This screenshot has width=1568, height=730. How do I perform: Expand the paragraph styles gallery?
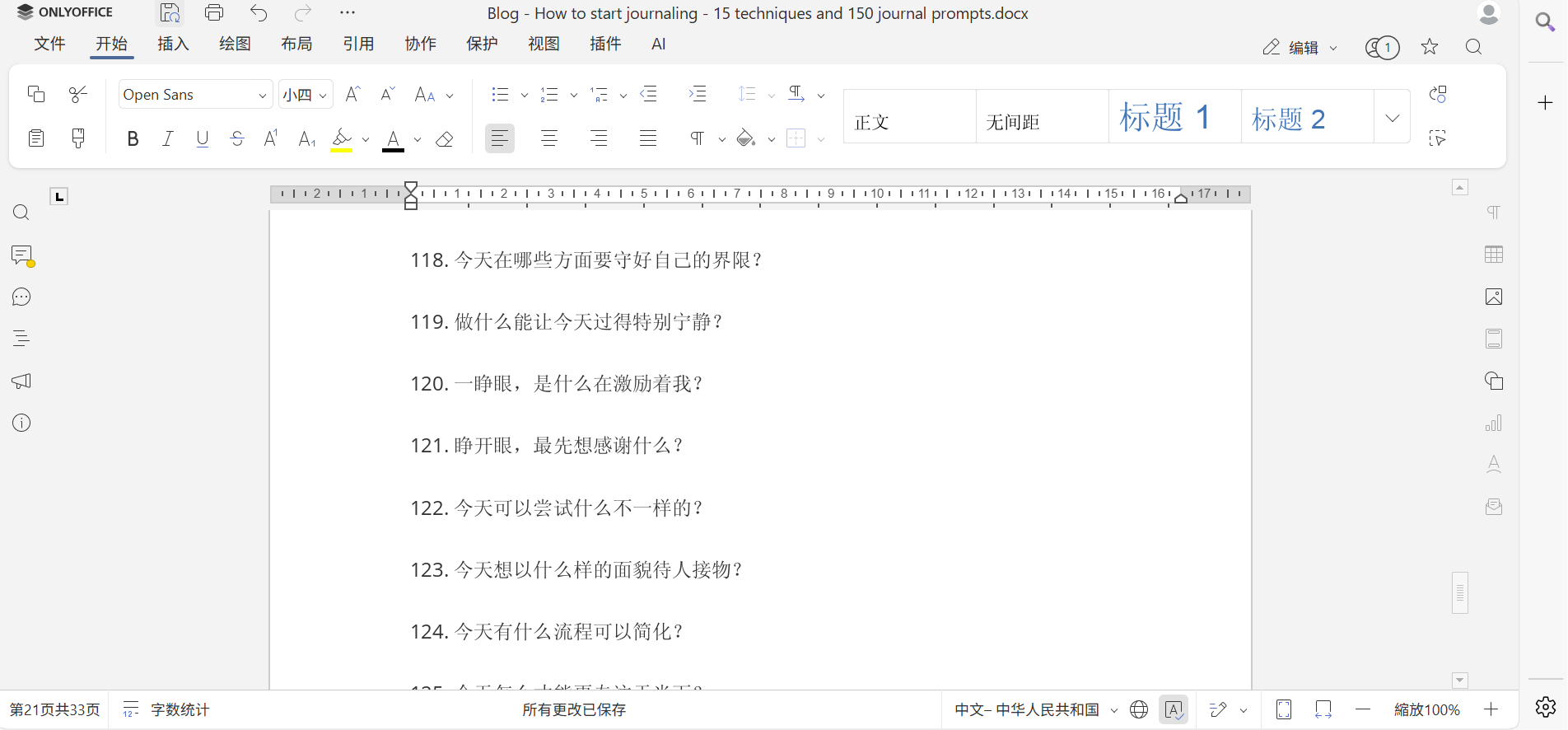(x=1392, y=118)
